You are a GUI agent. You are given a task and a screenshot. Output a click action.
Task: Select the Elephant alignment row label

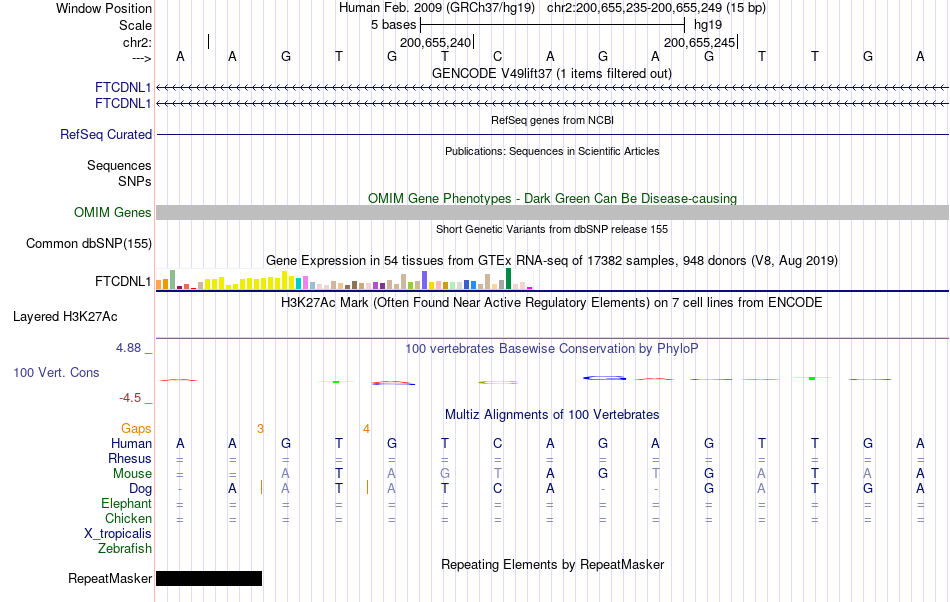[126, 503]
